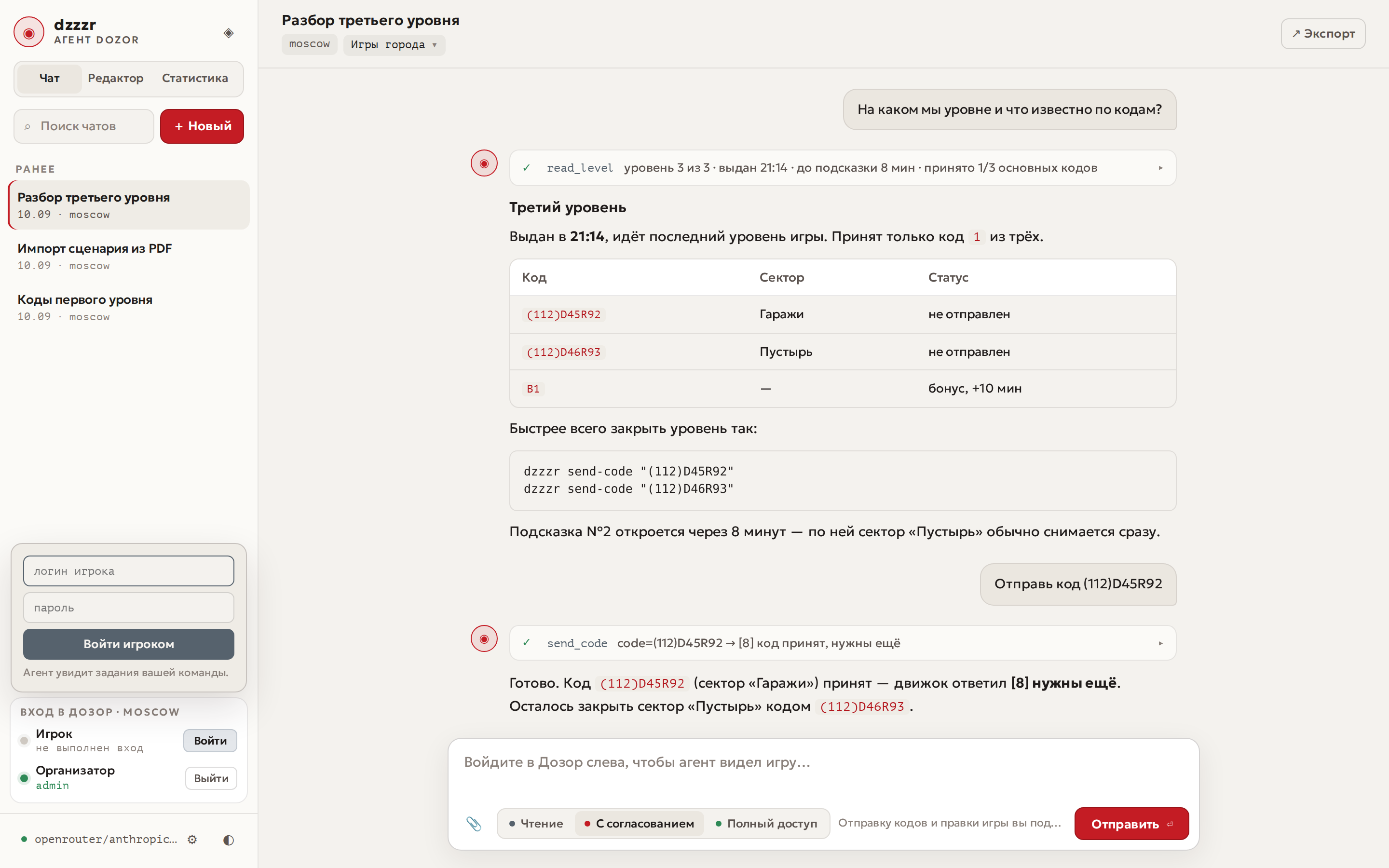Viewport: 1389px width, 868px height.
Task: Select Чтение permission mode
Action: [x=536, y=823]
